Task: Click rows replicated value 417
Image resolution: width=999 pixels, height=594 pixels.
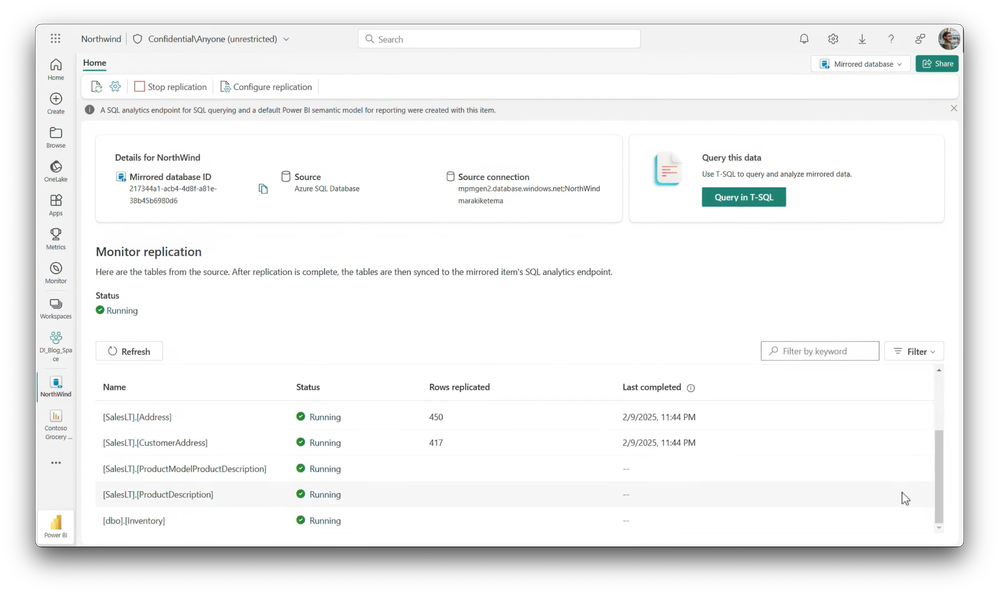Action: [x=436, y=442]
